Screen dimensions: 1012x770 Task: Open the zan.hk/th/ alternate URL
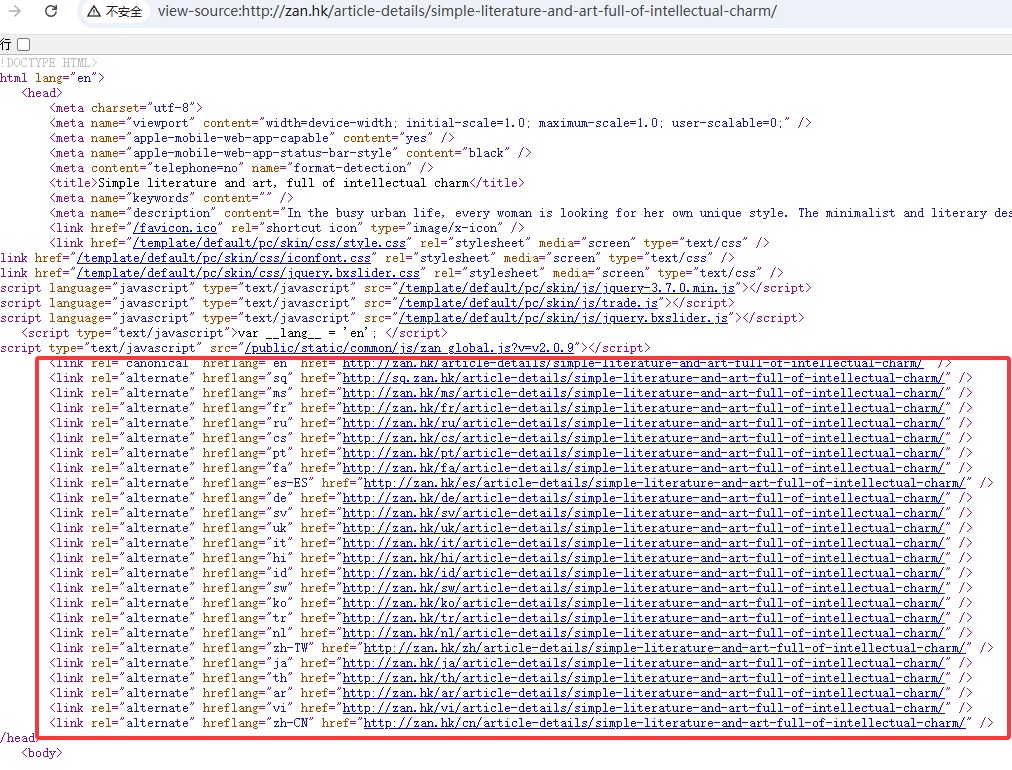click(x=643, y=678)
